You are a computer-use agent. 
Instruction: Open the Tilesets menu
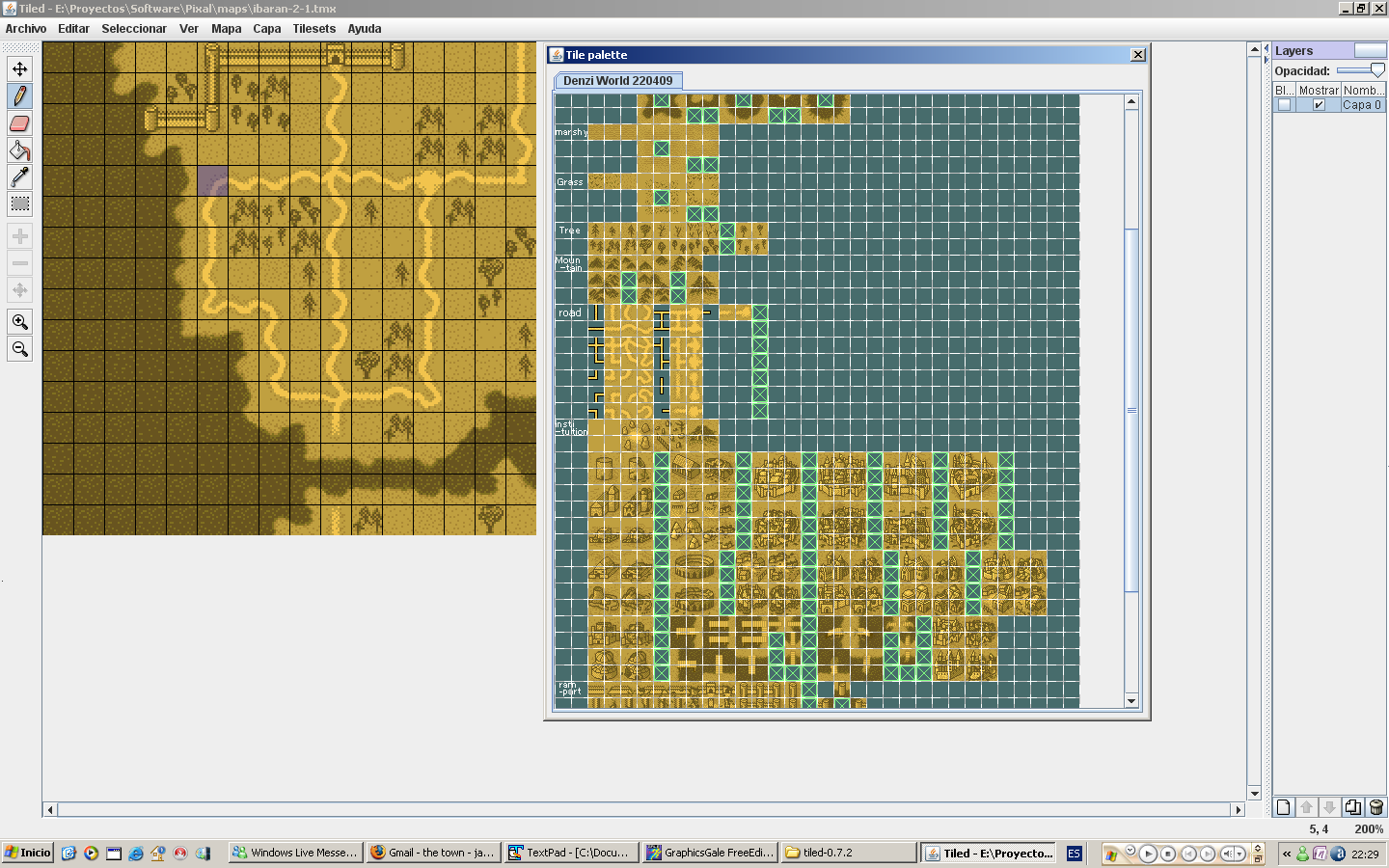313,29
